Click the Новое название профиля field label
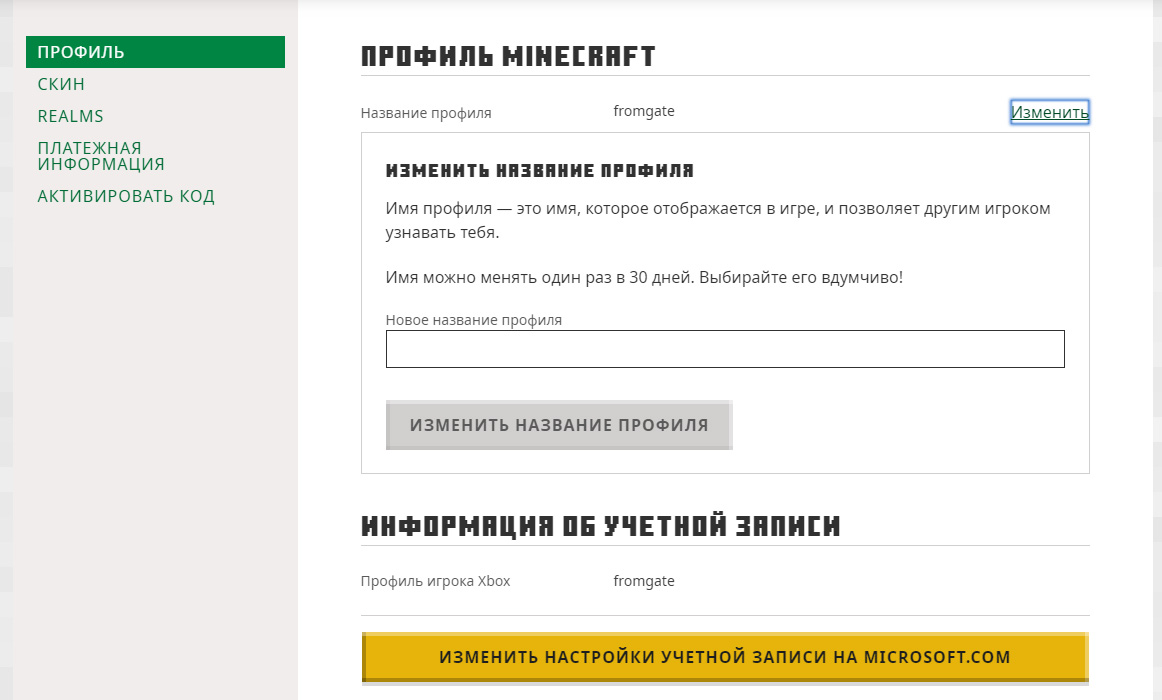The image size is (1162, 700). 474,320
